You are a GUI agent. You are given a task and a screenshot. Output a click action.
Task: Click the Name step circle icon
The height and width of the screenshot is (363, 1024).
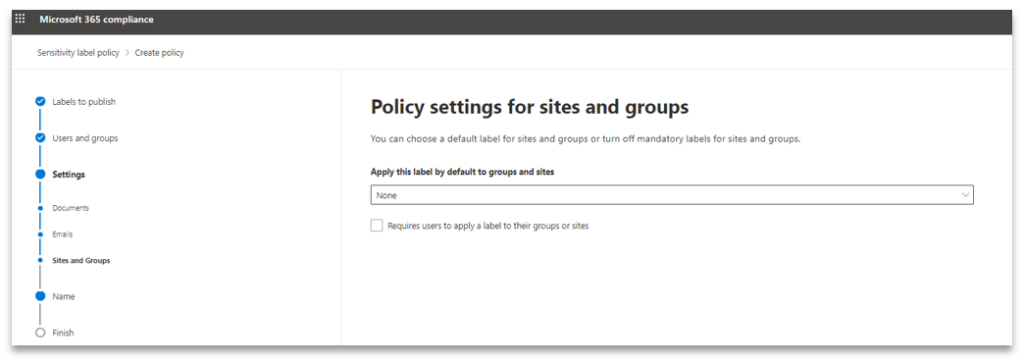(x=40, y=296)
